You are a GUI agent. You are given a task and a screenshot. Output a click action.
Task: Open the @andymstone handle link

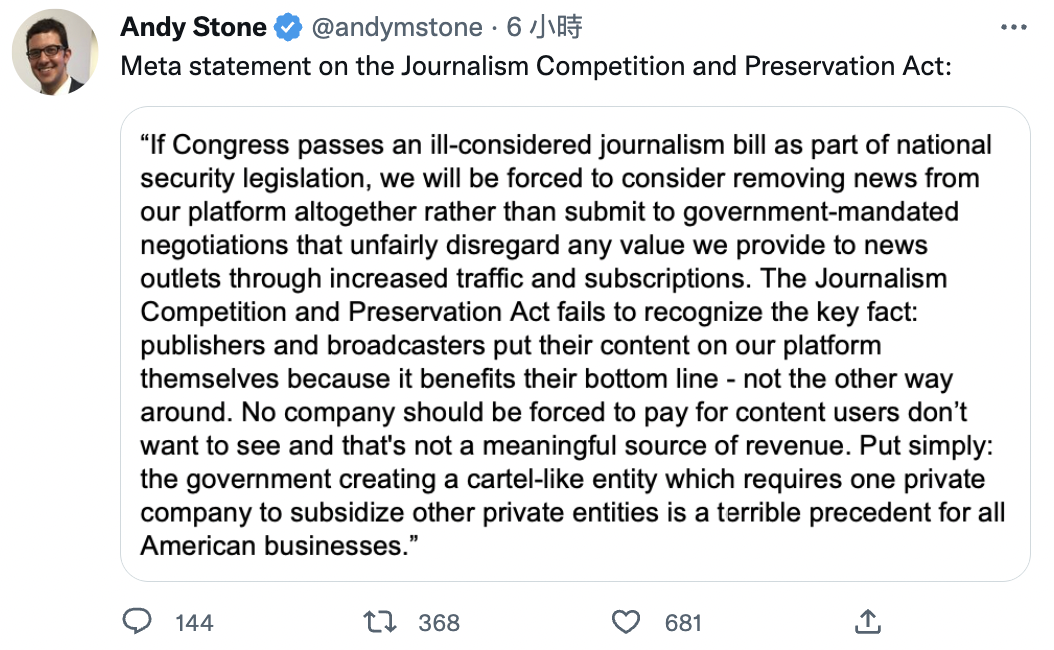coord(397,28)
